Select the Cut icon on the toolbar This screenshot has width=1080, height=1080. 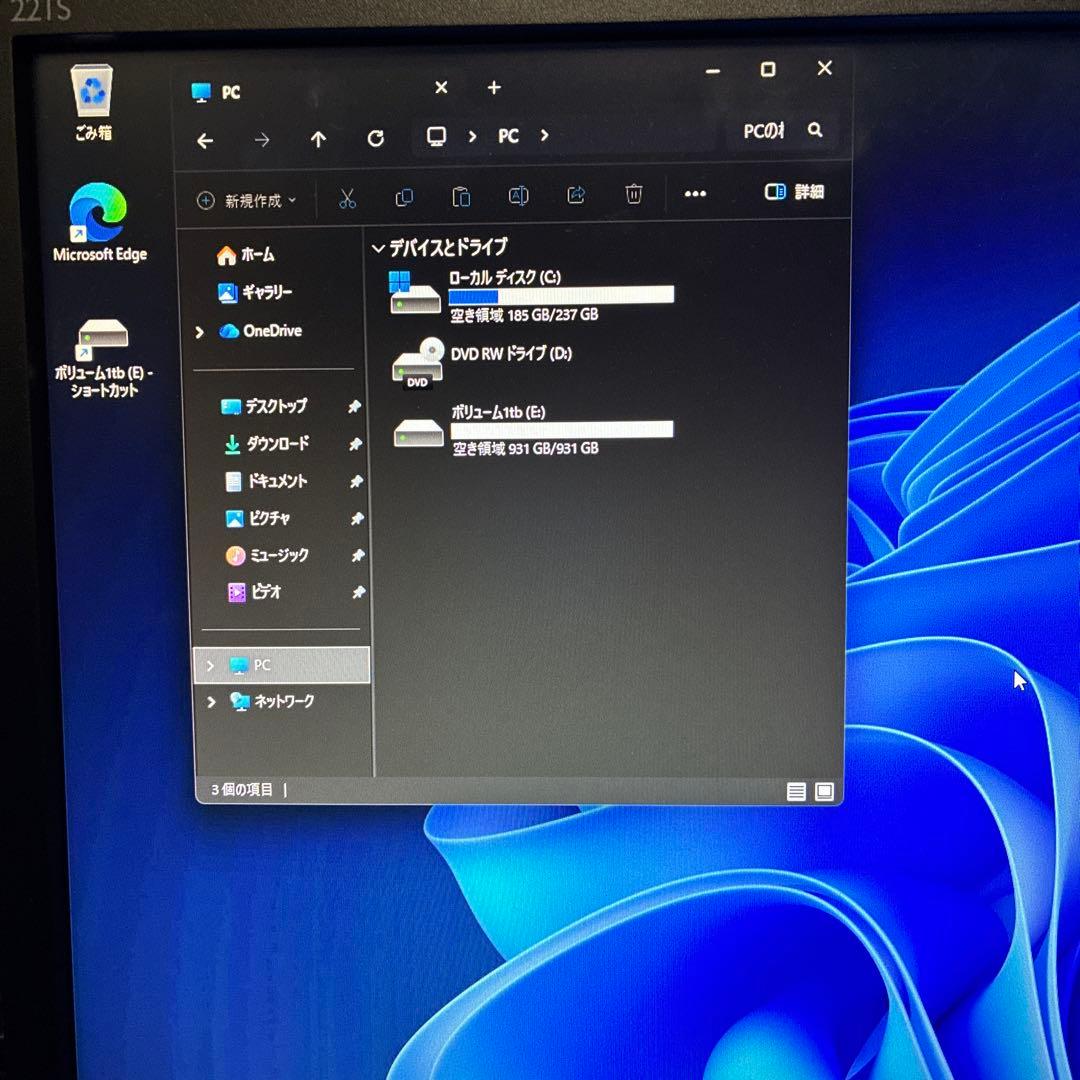point(347,196)
